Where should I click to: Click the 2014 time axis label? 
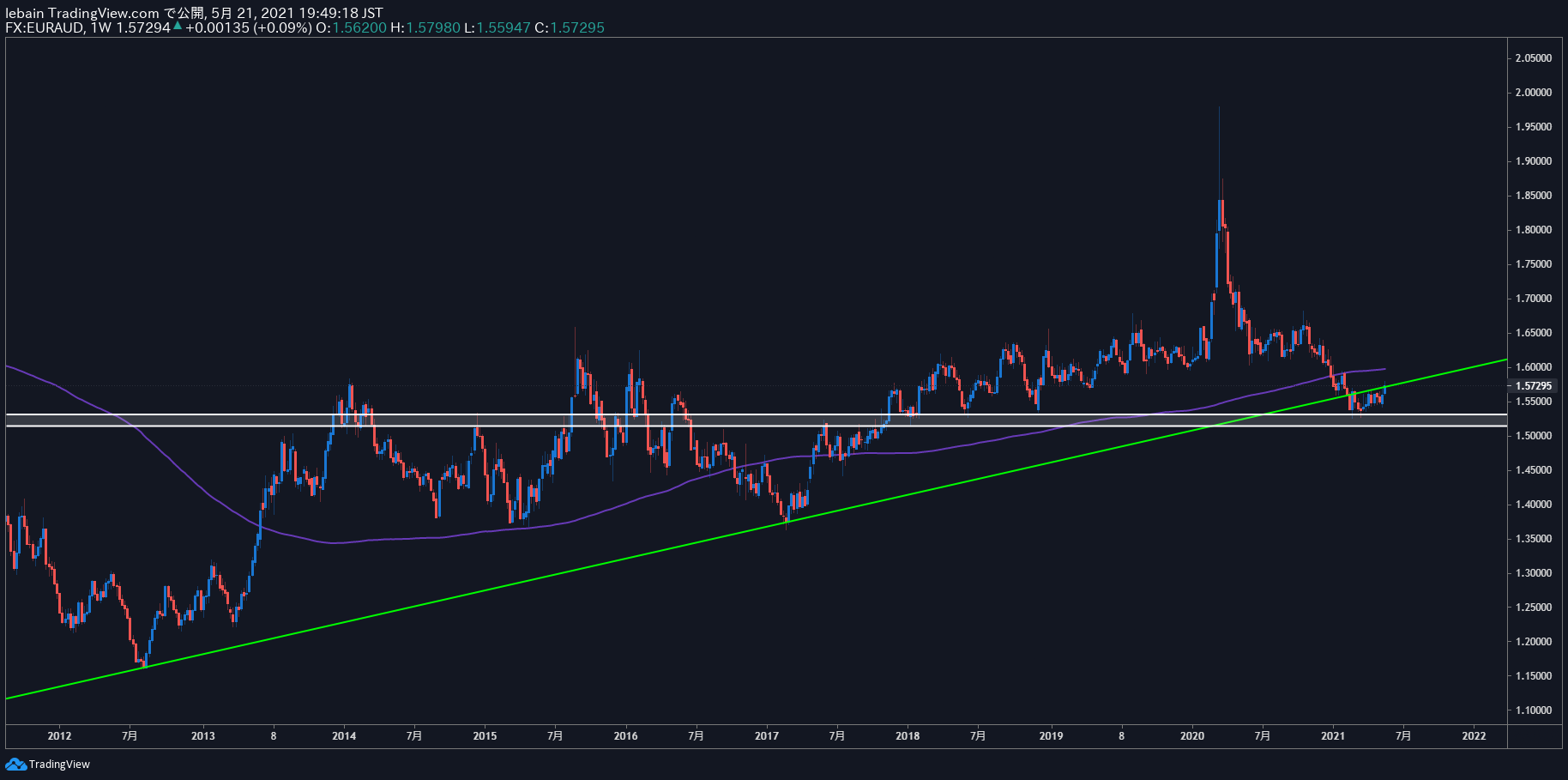click(x=344, y=736)
